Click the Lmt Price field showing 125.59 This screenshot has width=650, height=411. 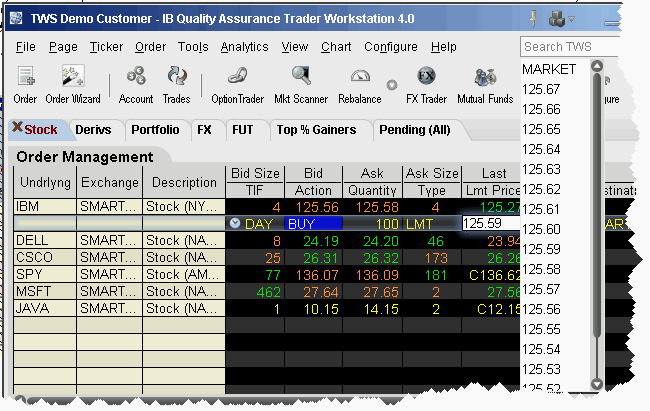[491, 224]
